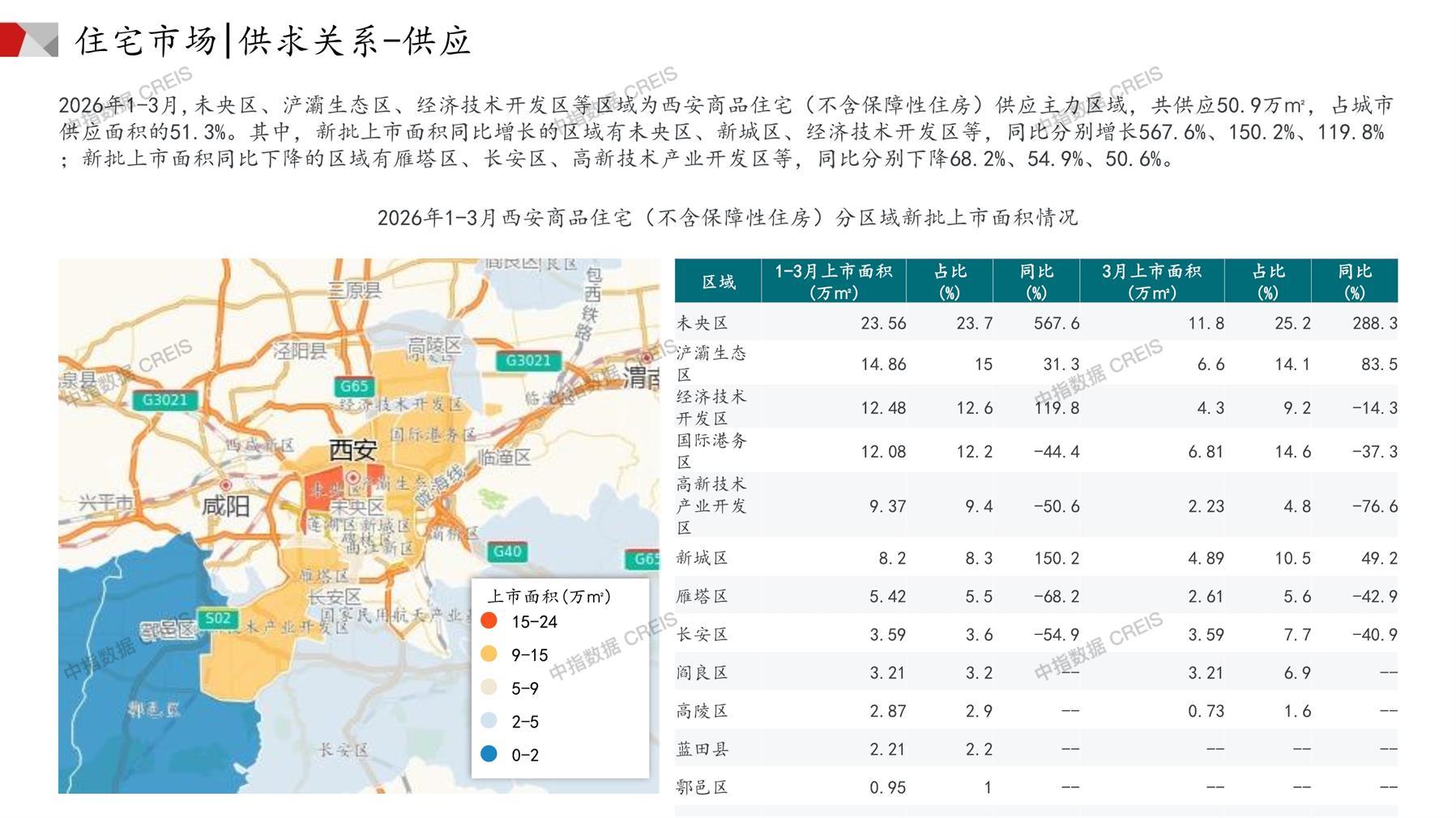Click the 住宅市场|供求关系-供应 slide title
This screenshot has width=1456, height=818.
tap(273, 40)
